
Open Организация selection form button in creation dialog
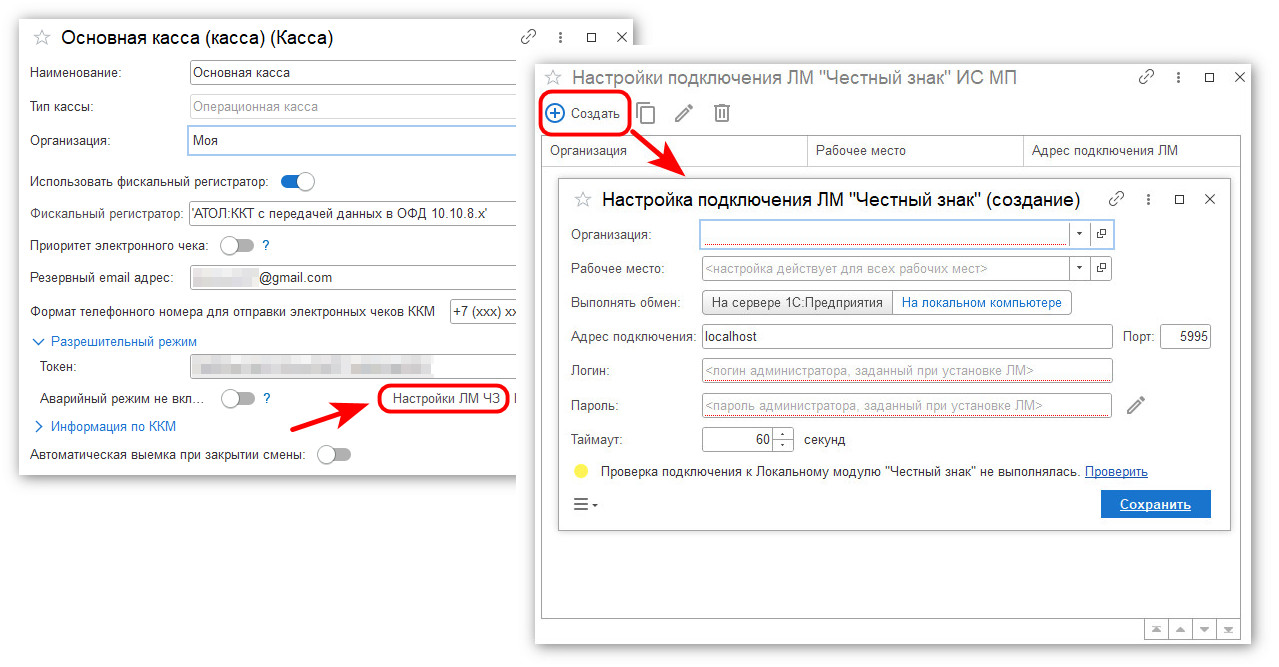(x=1101, y=234)
